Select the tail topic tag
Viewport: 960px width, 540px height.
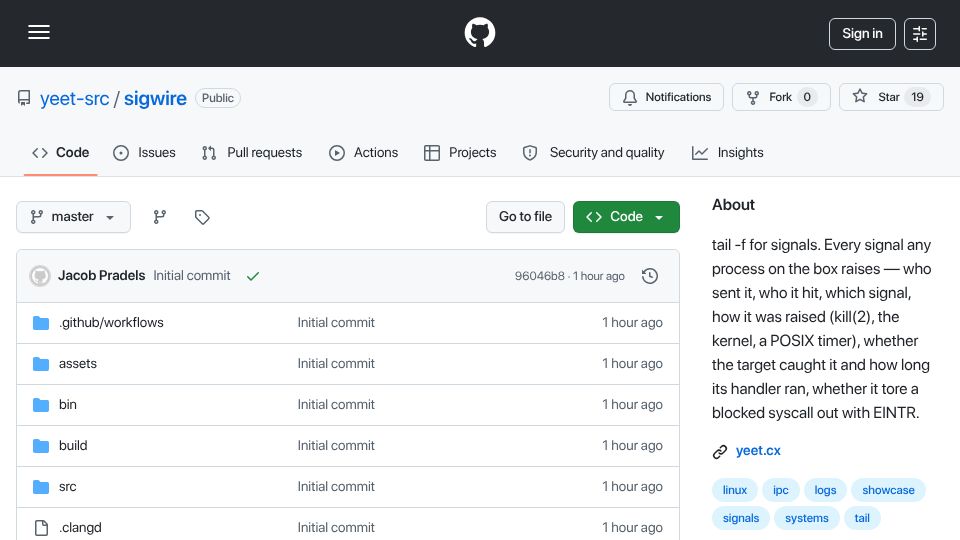862,518
